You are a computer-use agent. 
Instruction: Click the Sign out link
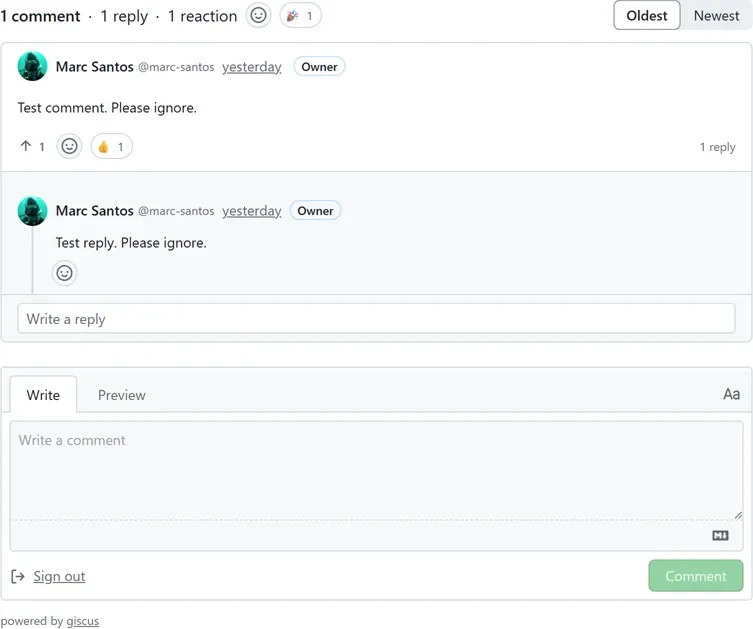pos(59,576)
